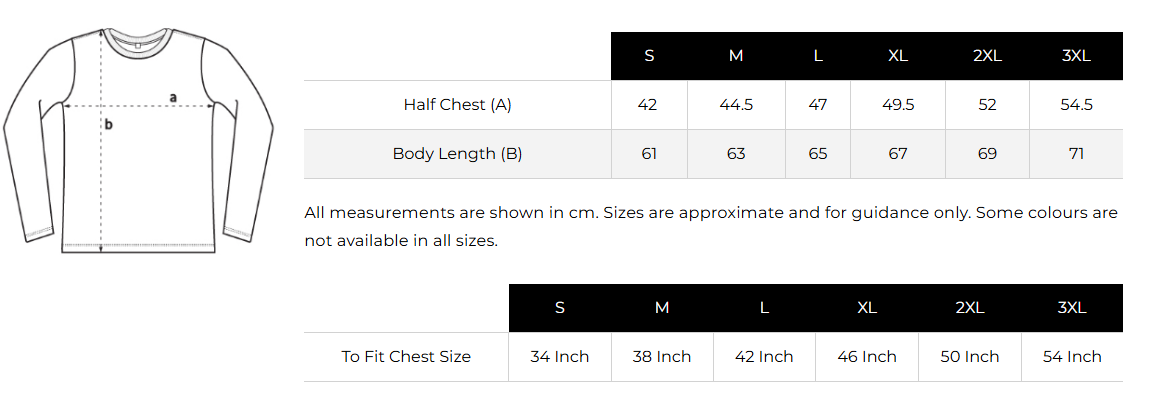Click the 54 Inch chest size cell
Image resolution: width=1166 pixels, height=411 pixels.
click(x=1072, y=357)
